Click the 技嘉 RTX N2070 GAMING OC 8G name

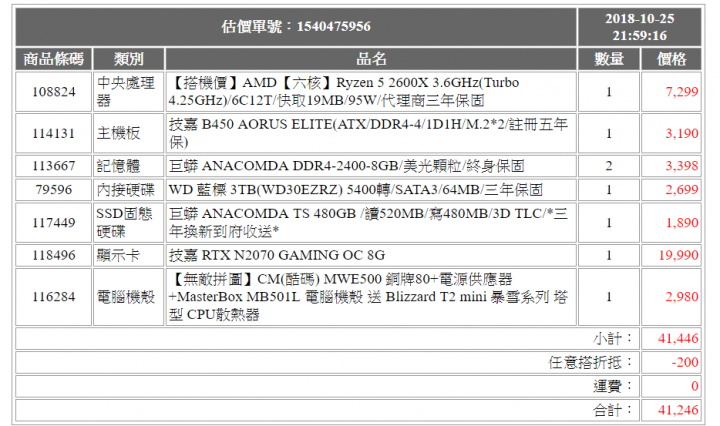point(277,256)
